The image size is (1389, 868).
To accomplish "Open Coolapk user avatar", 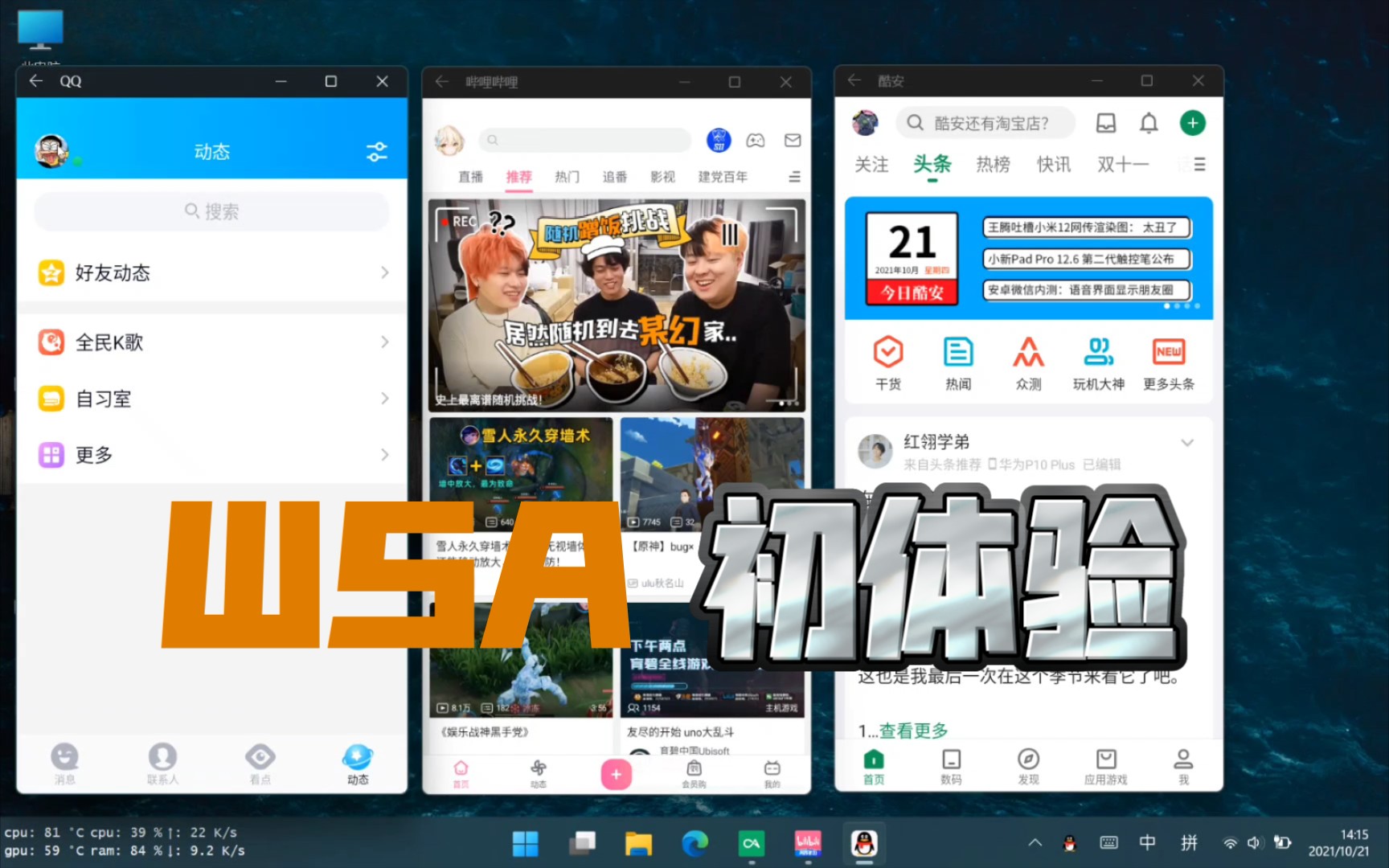I will [866, 123].
